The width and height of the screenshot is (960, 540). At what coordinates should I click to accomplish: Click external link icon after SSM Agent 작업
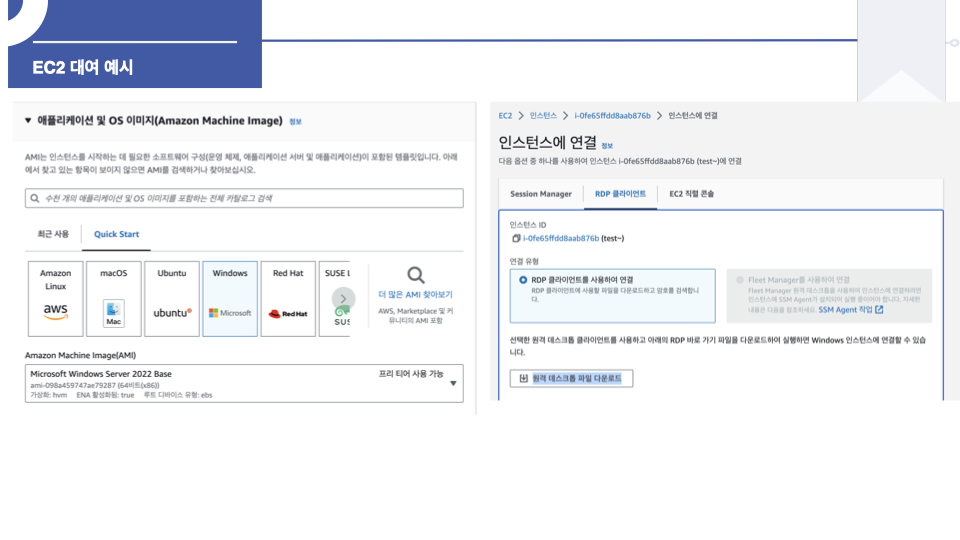(x=879, y=310)
